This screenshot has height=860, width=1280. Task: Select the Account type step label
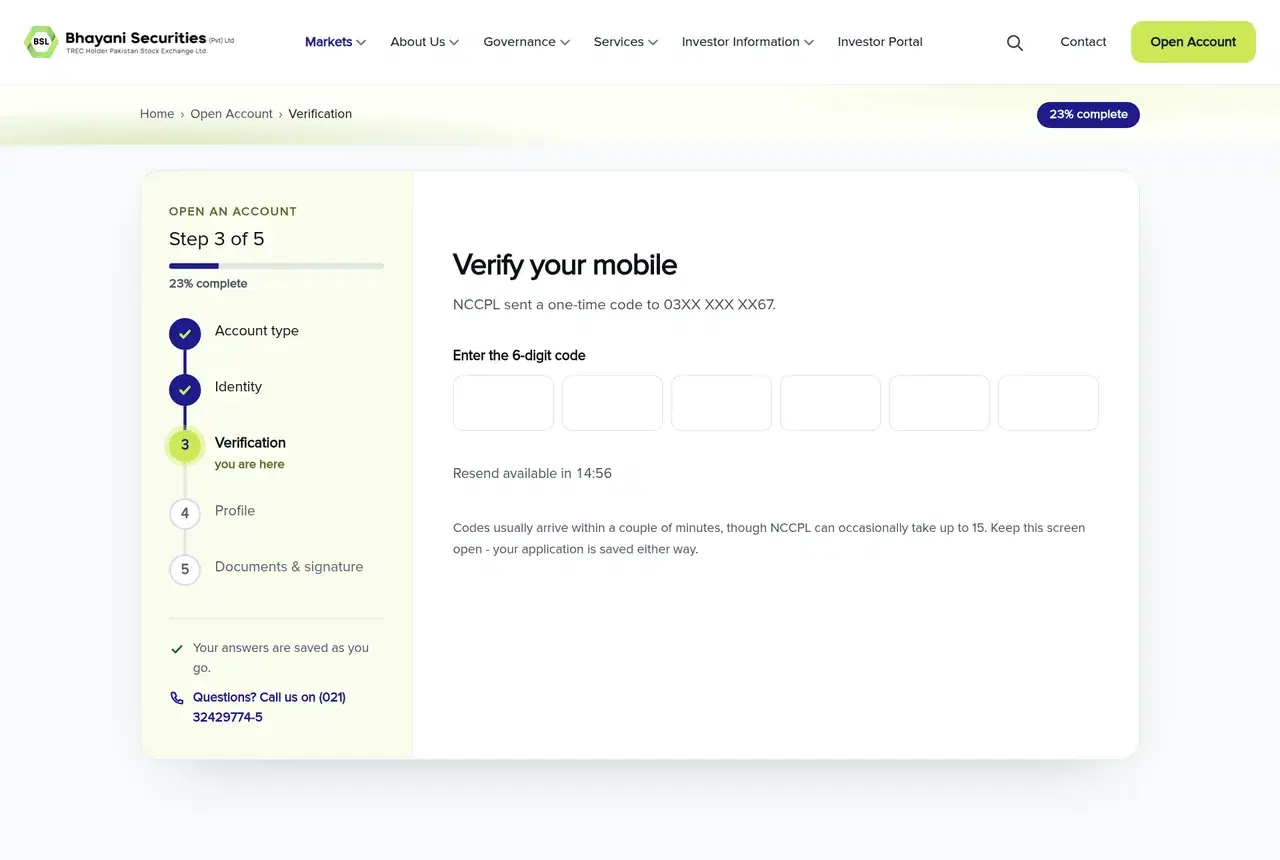click(x=257, y=331)
